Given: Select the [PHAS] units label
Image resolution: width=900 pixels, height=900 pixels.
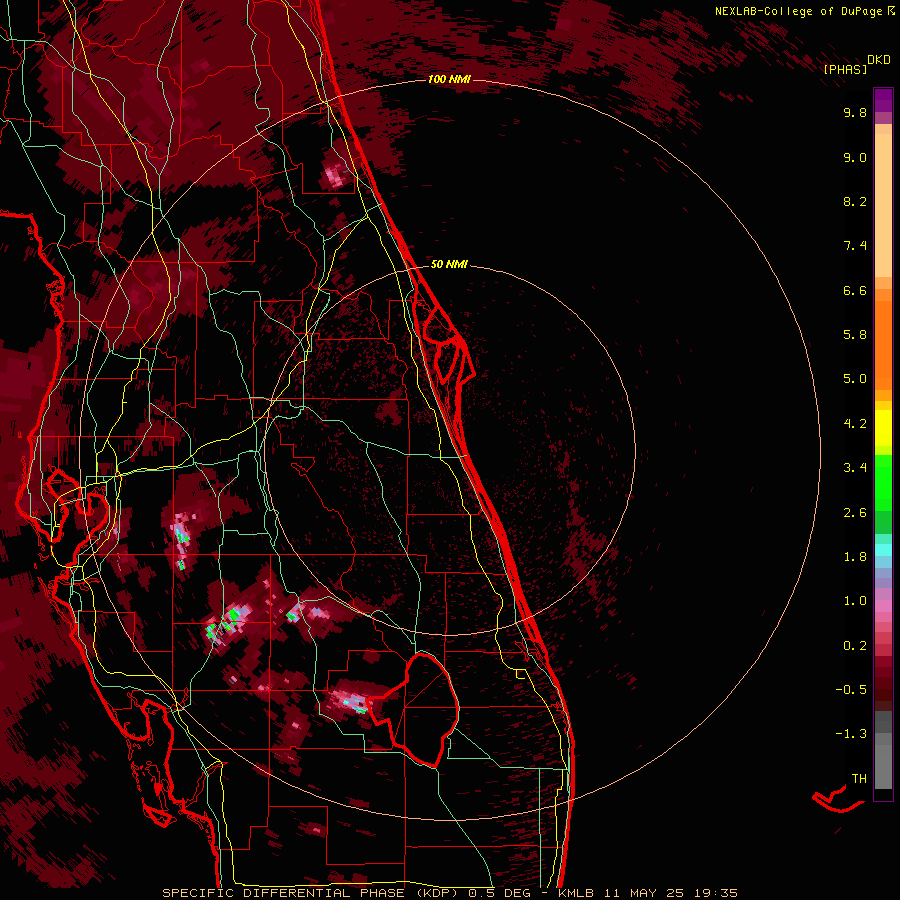Looking at the screenshot, I should click(845, 69).
